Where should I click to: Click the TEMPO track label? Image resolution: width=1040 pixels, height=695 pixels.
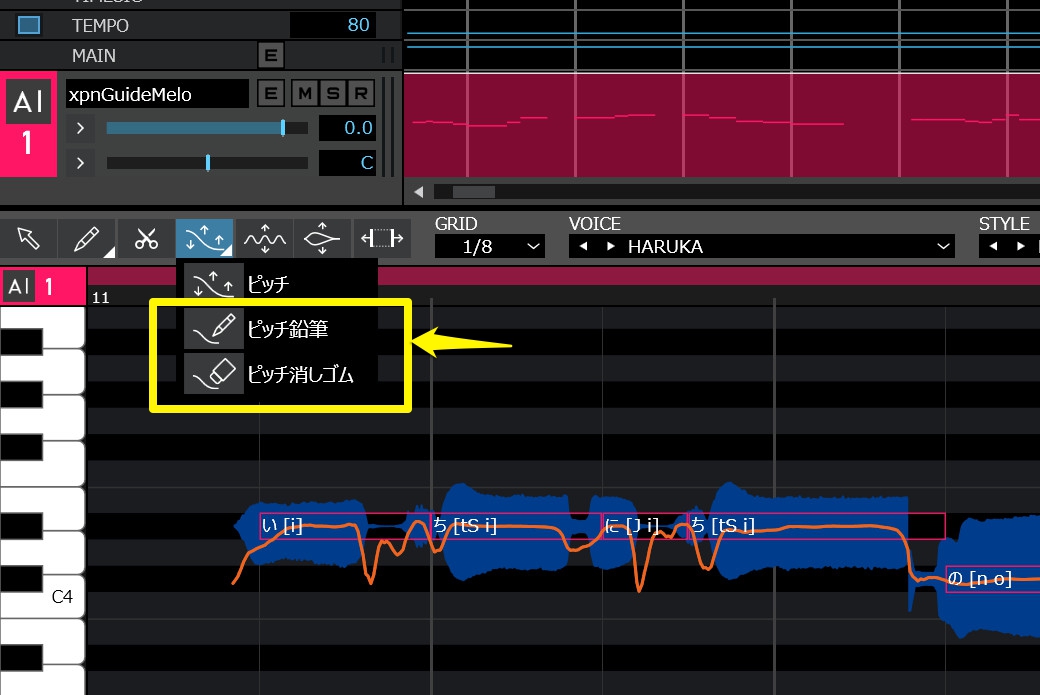pos(100,26)
